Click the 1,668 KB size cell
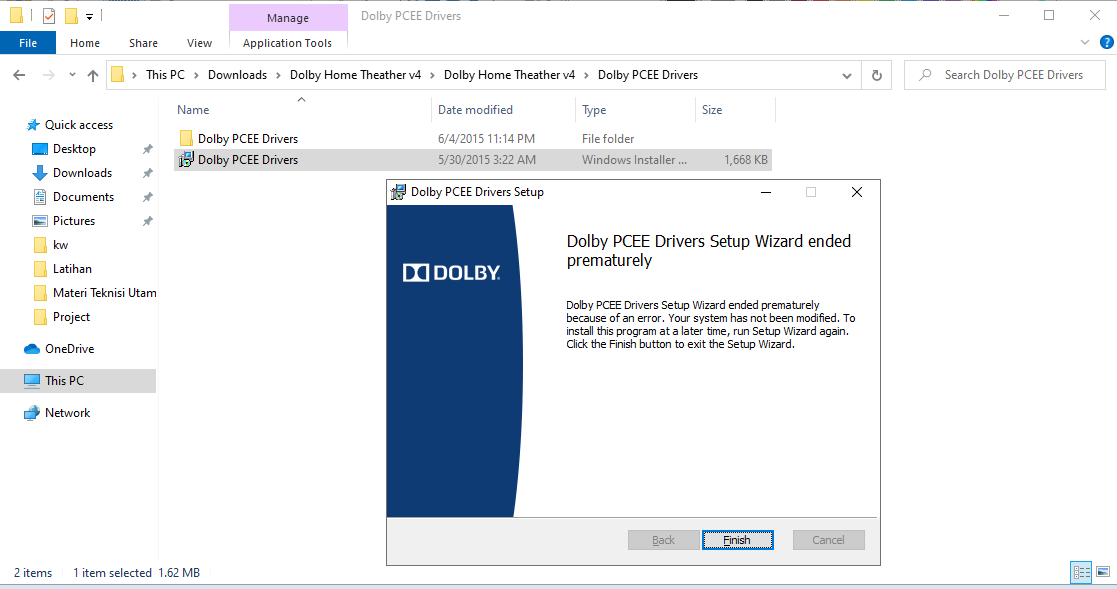The height and width of the screenshot is (589, 1117). tap(746, 160)
